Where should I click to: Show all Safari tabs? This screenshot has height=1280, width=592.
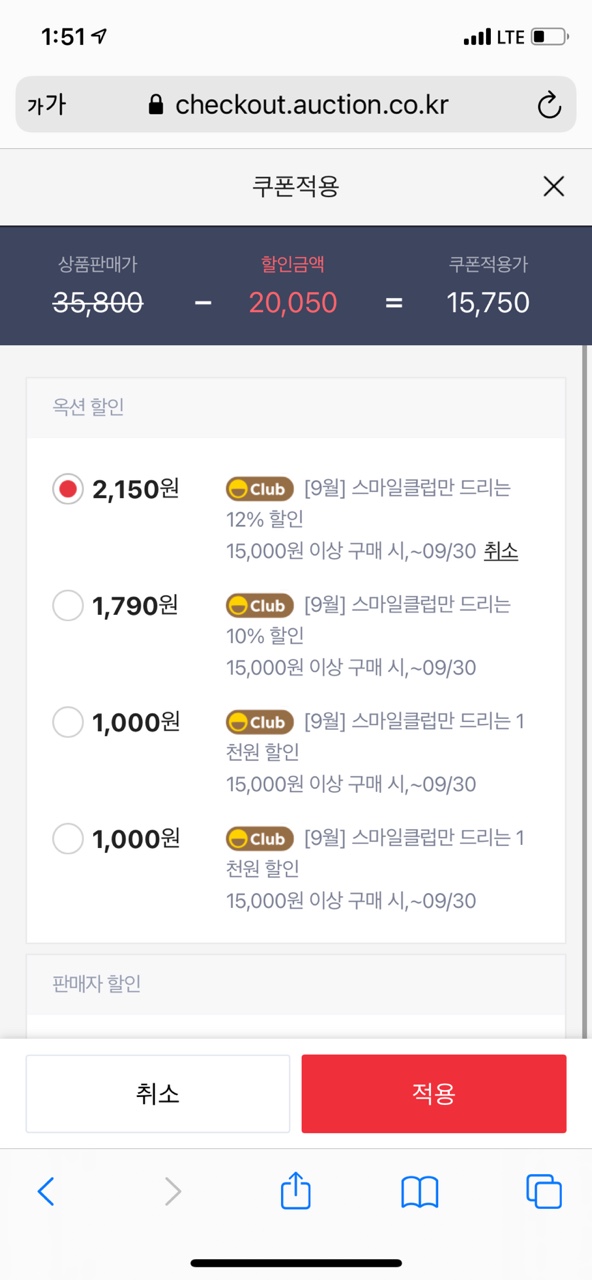click(x=544, y=1191)
